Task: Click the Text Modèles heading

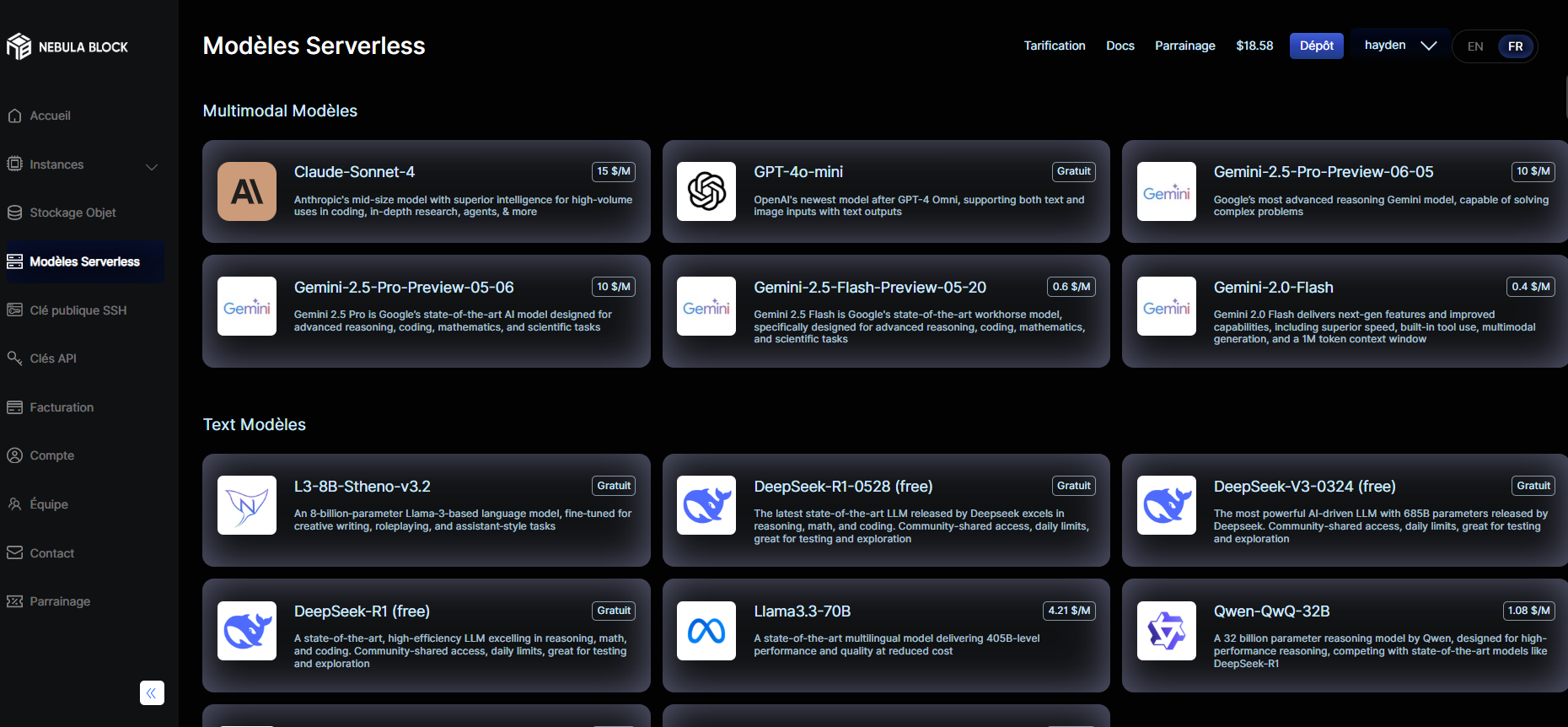Action: [255, 424]
